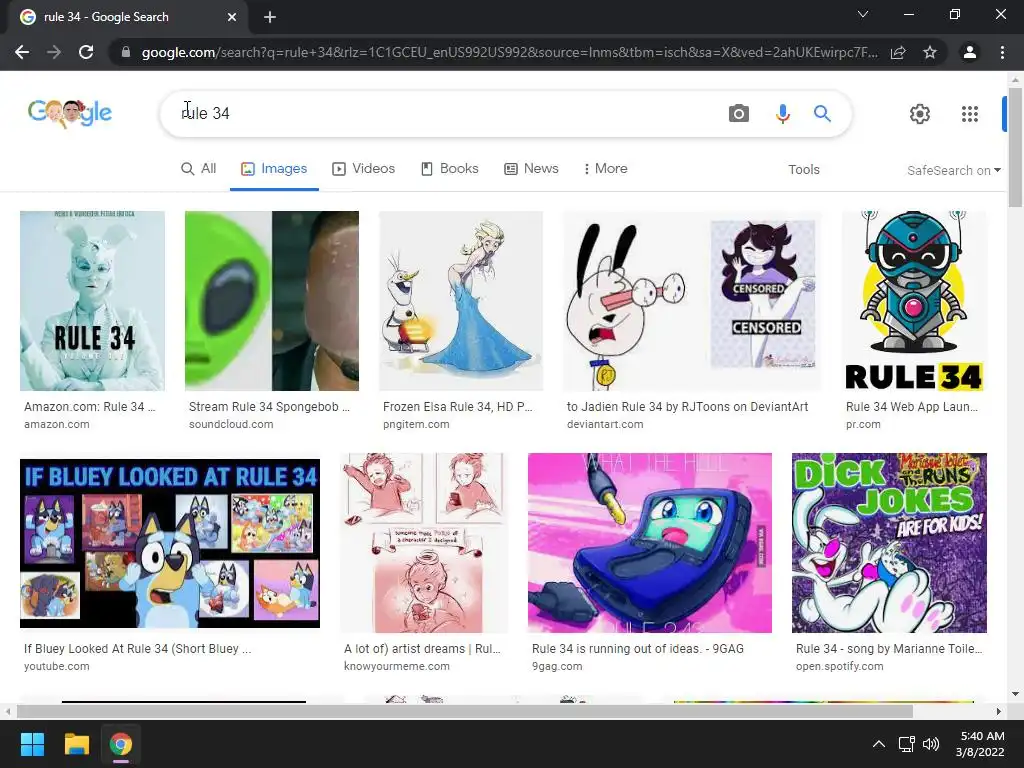Open the Bluey Looked At Rule 34 thumbnail

[x=170, y=543]
